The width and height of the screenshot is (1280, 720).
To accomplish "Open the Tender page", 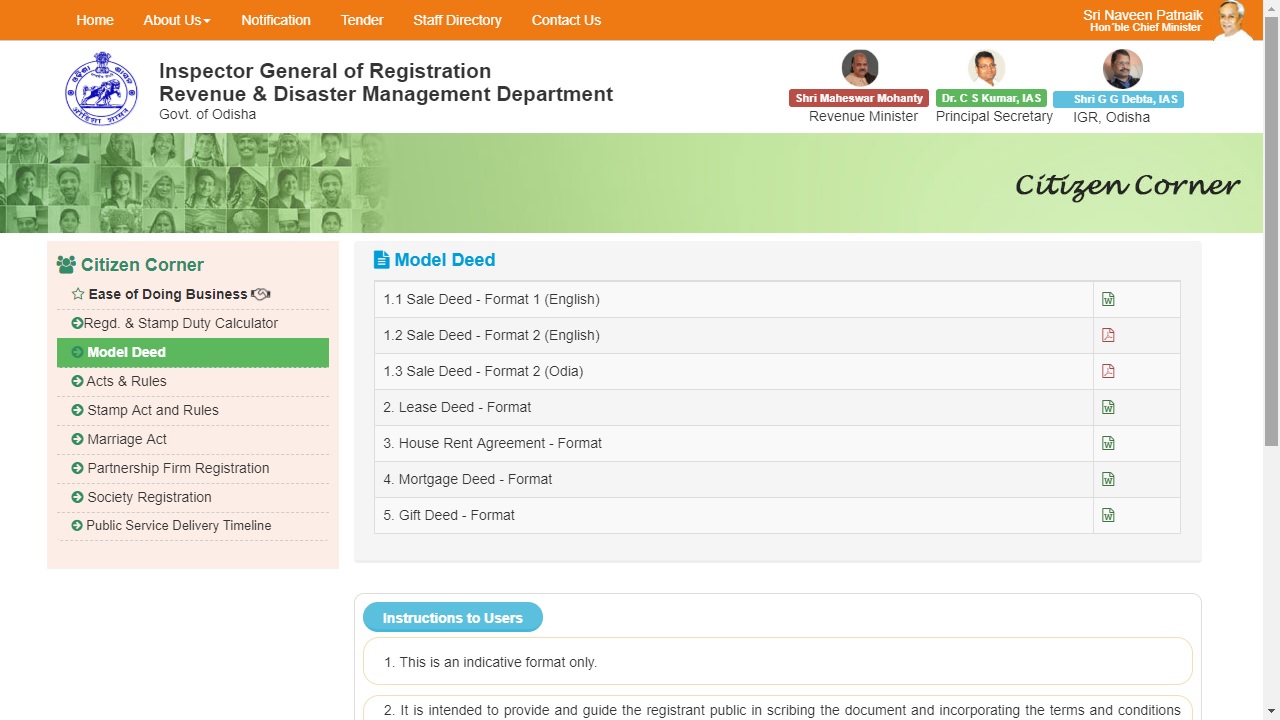I will [362, 20].
